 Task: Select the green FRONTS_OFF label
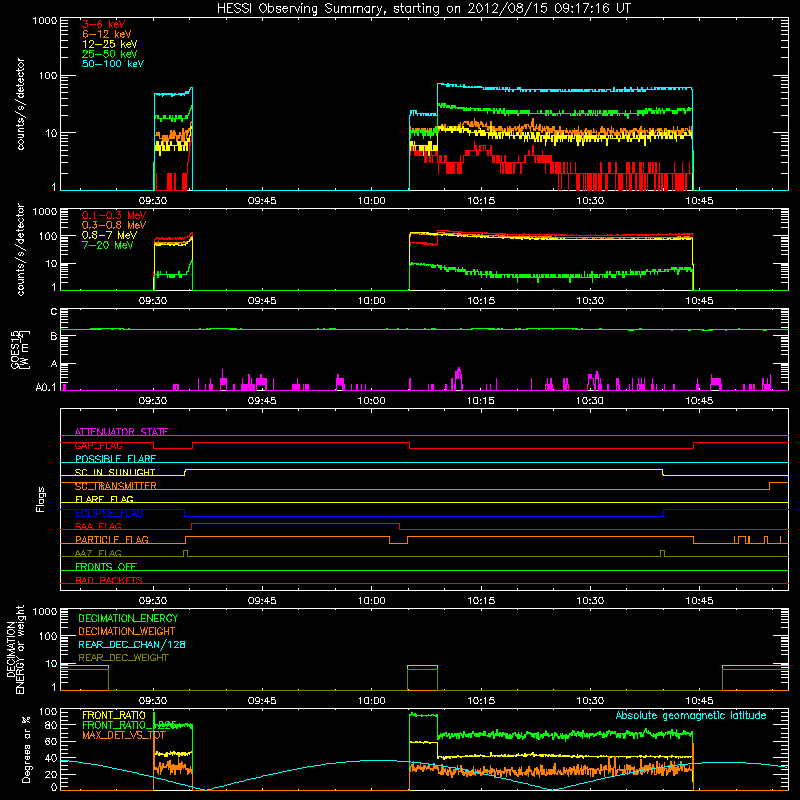(106, 566)
